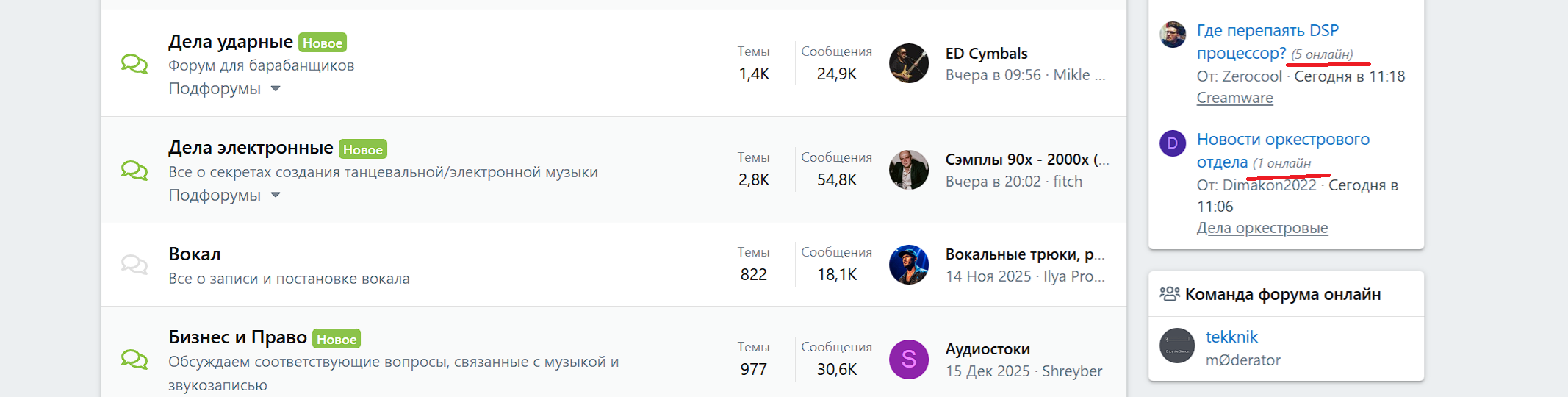
Task: Click the Дела ударные forum chat icon
Action: pos(134,64)
